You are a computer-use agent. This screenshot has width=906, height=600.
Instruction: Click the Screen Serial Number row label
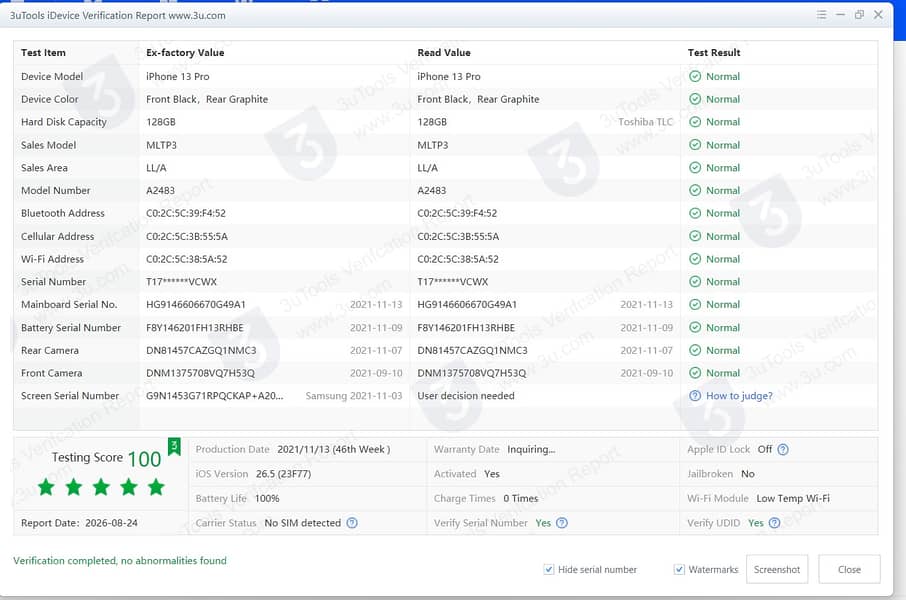[x=70, y=395]
